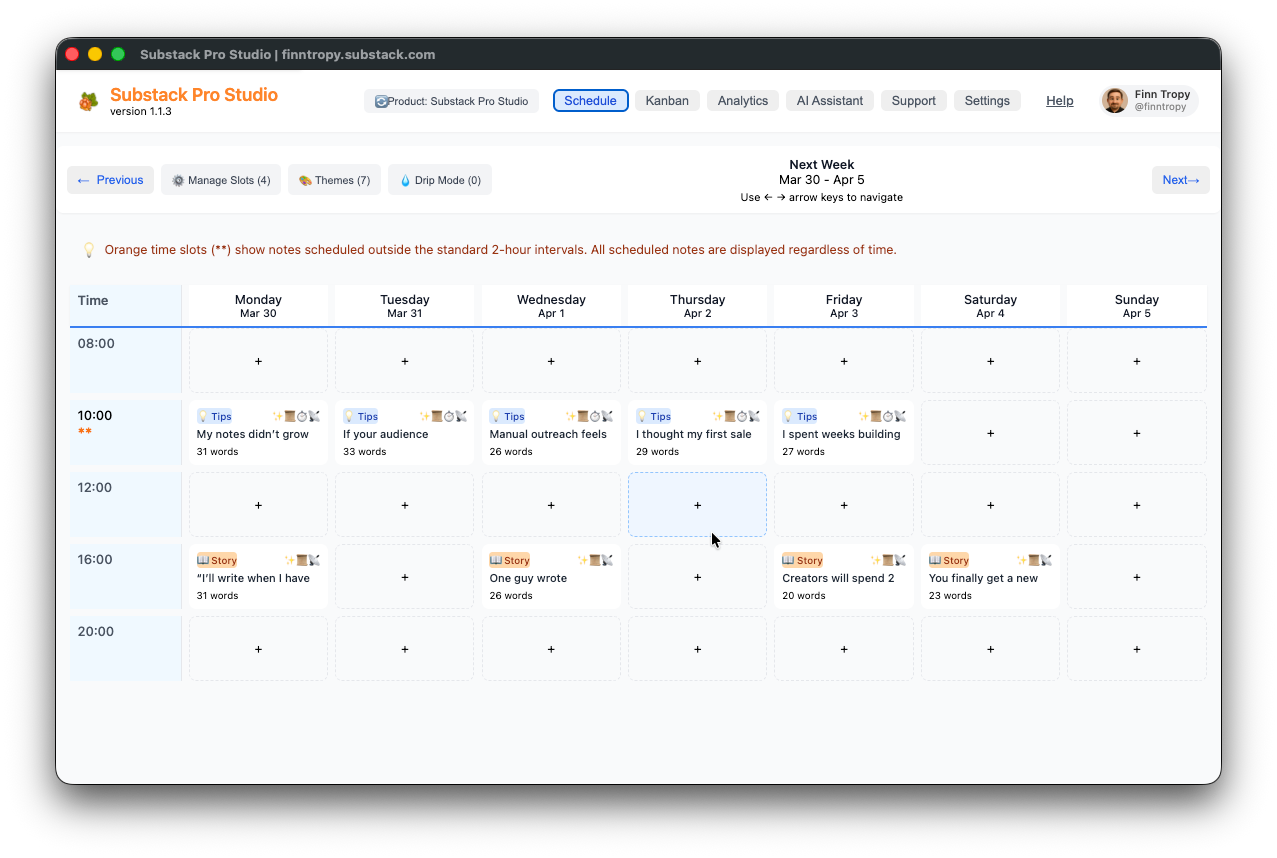Viewport: 1277px width, 858px height.
Task: Go to the Next week
Action: (1181, 180)
